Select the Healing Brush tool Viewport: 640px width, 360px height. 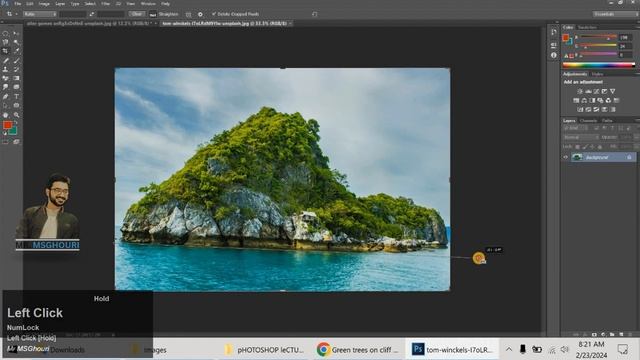6,60
